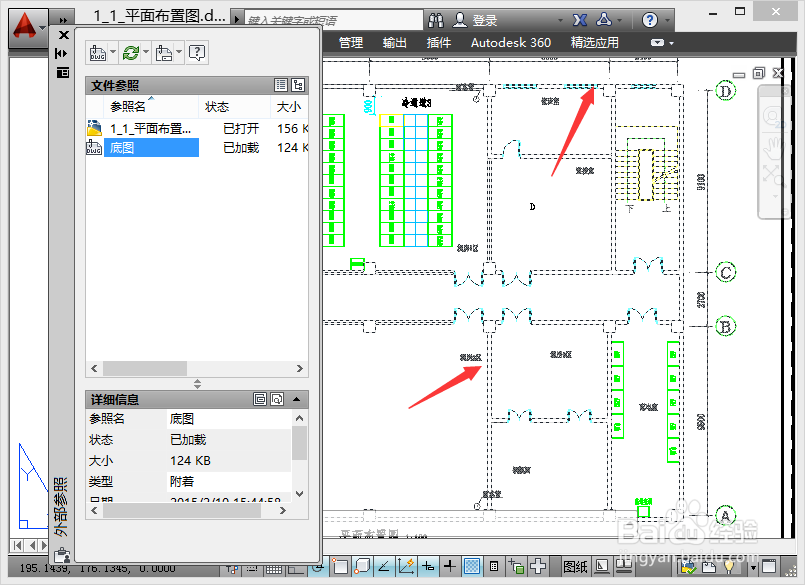Click the green Refresh references icon
Image resolution: width=805 pixels, height=585 pixels.
pos(131,52)
